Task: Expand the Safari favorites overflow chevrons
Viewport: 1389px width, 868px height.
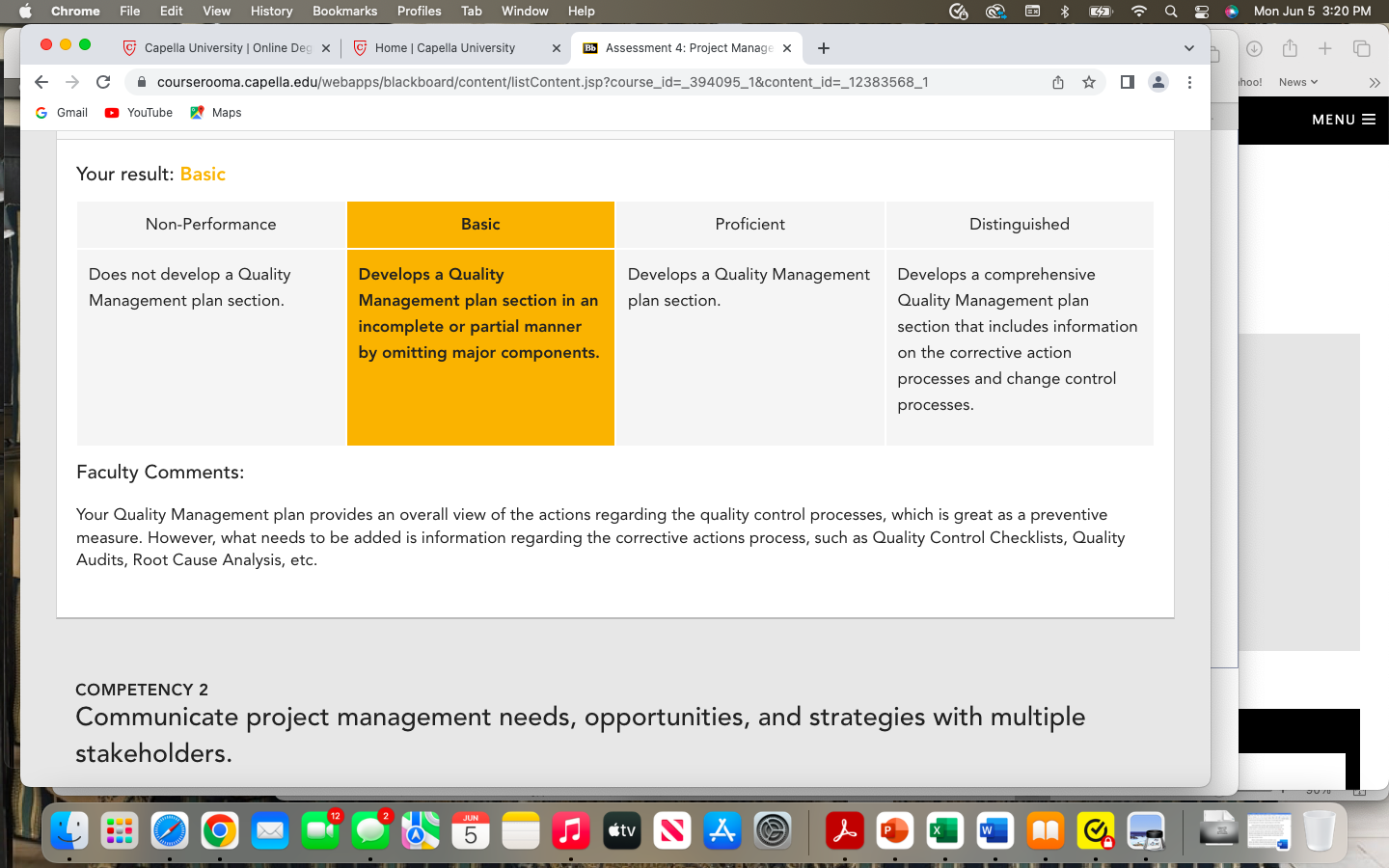Action: click(x=1375, y=83)
